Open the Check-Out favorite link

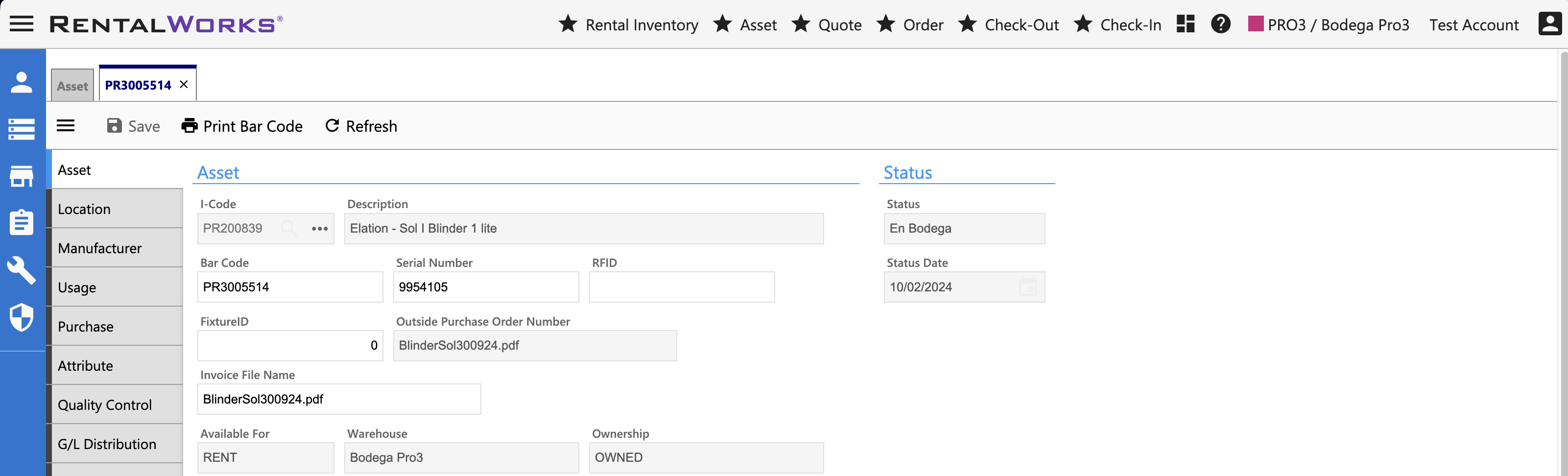[1022, 25]
